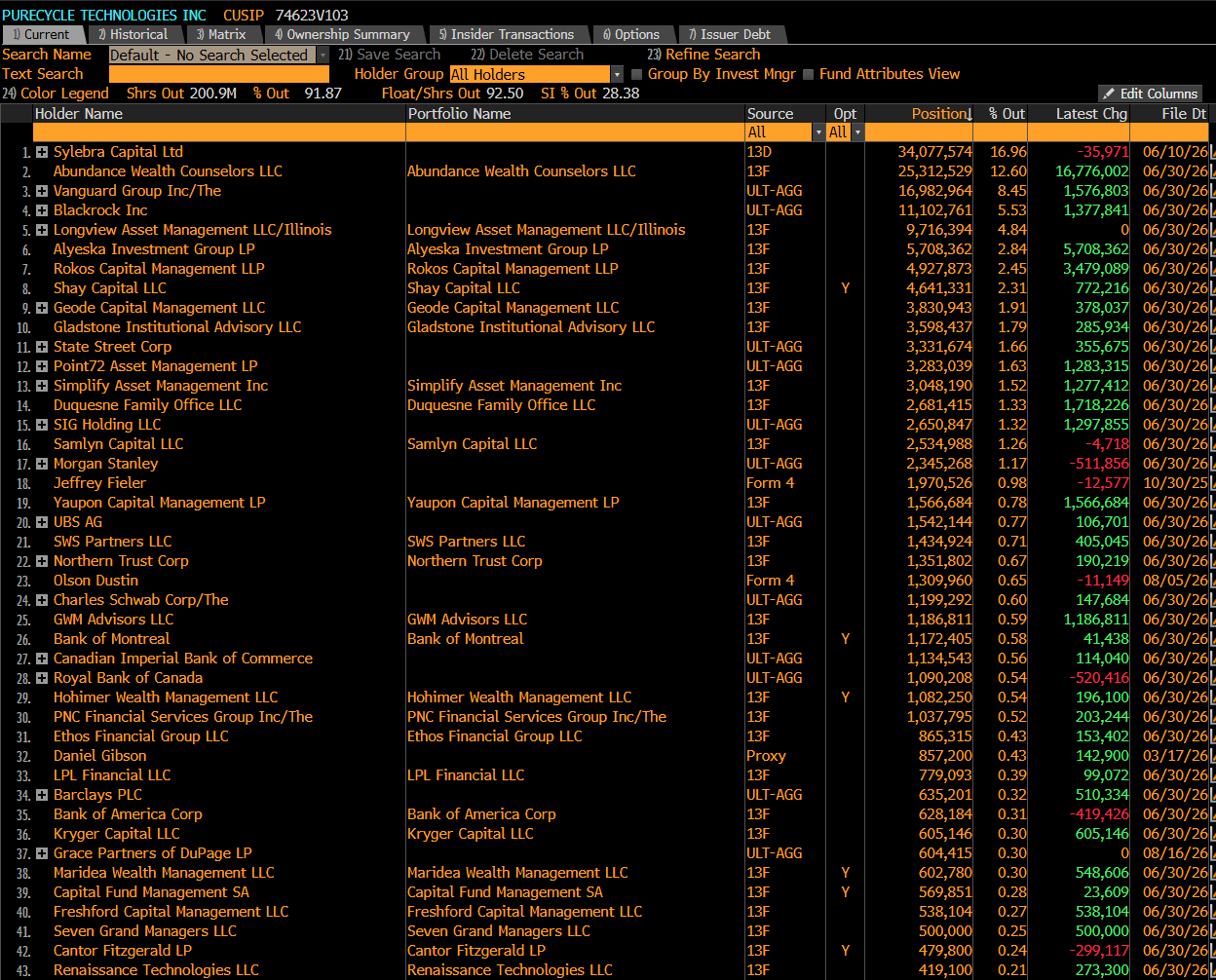Select Renaissance Technologies LLC holder name
The image size is (1216, 980).
pos(156,970)
